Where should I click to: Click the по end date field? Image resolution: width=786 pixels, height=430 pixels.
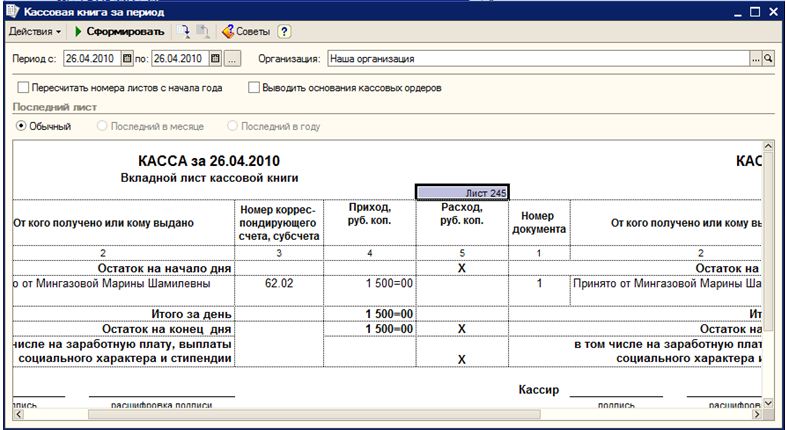click(180, 58)
